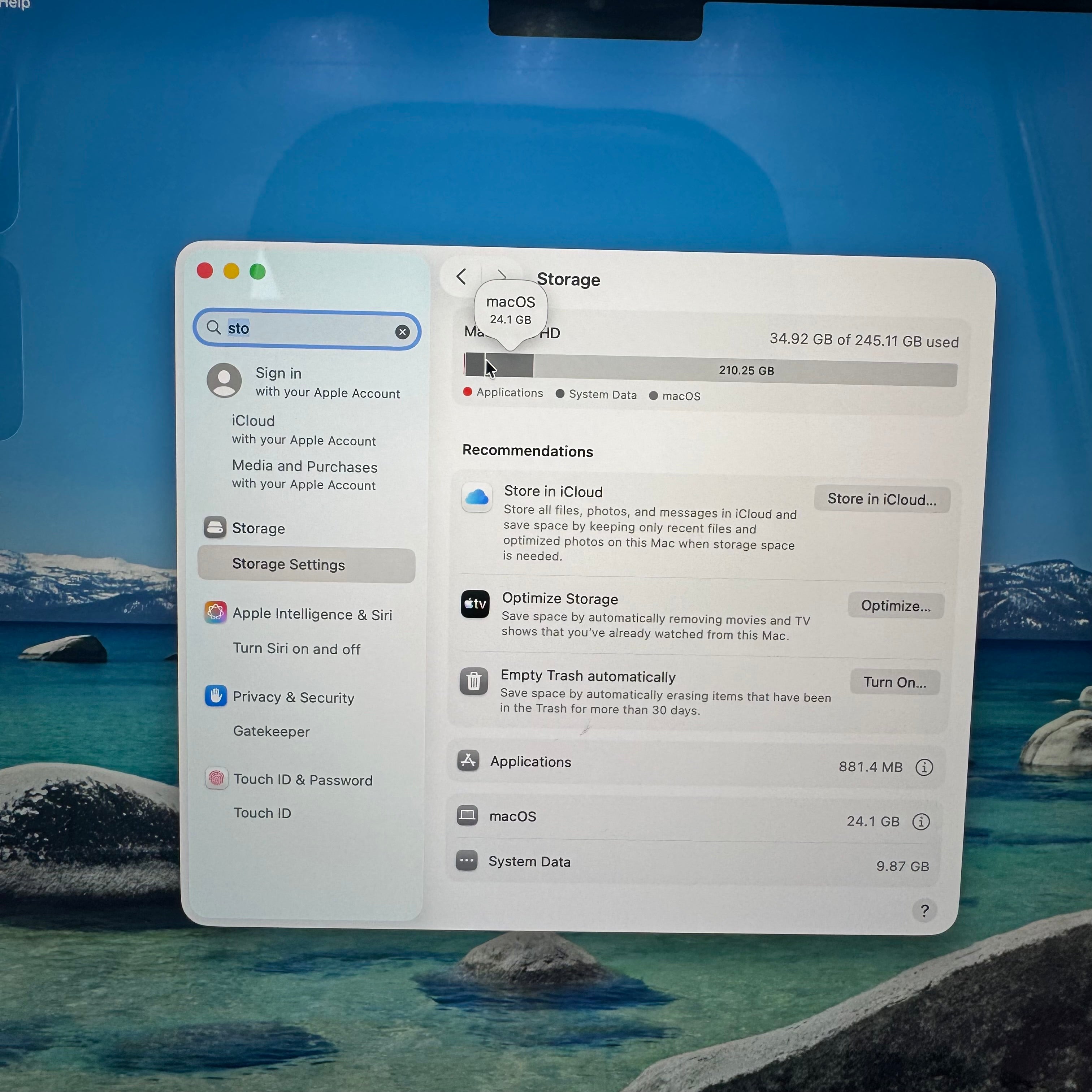Viewport: 1092px width, 1092px height.
Task: Click the System Data ellipsis icon
Action: (x=467, y=860)
